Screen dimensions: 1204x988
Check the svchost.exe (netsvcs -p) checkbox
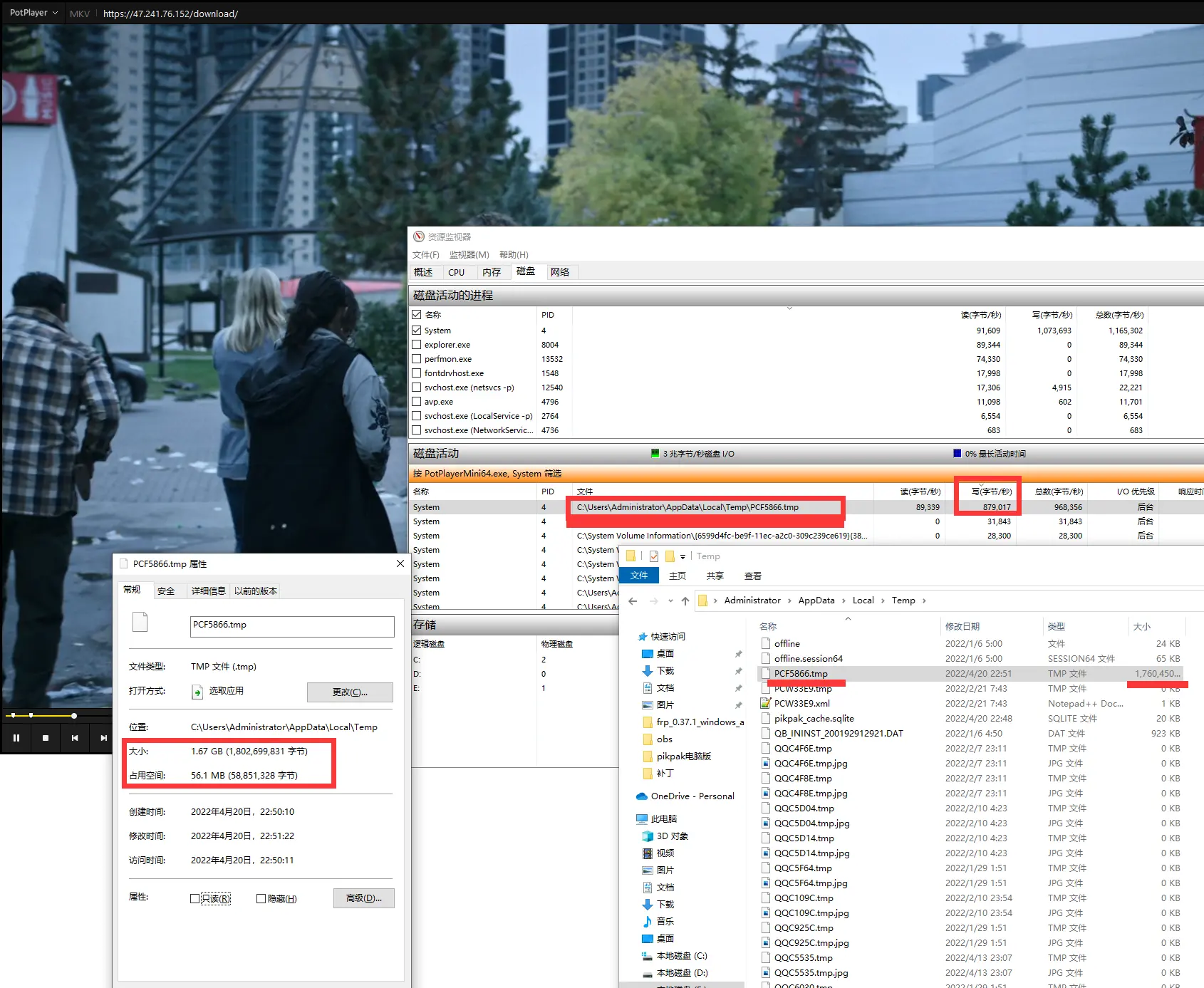(x=417, y=388)
